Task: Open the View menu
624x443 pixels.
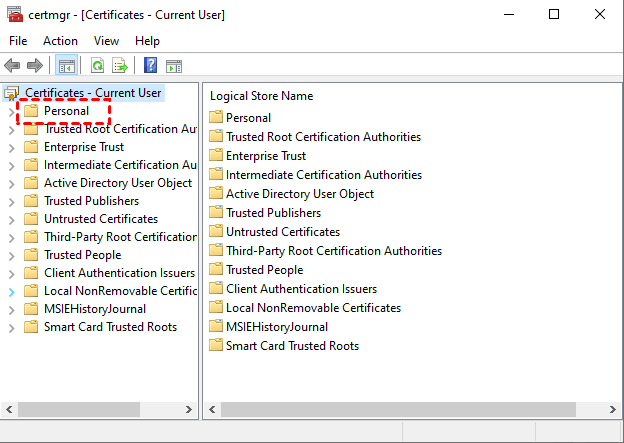Action: coord(106,41)
